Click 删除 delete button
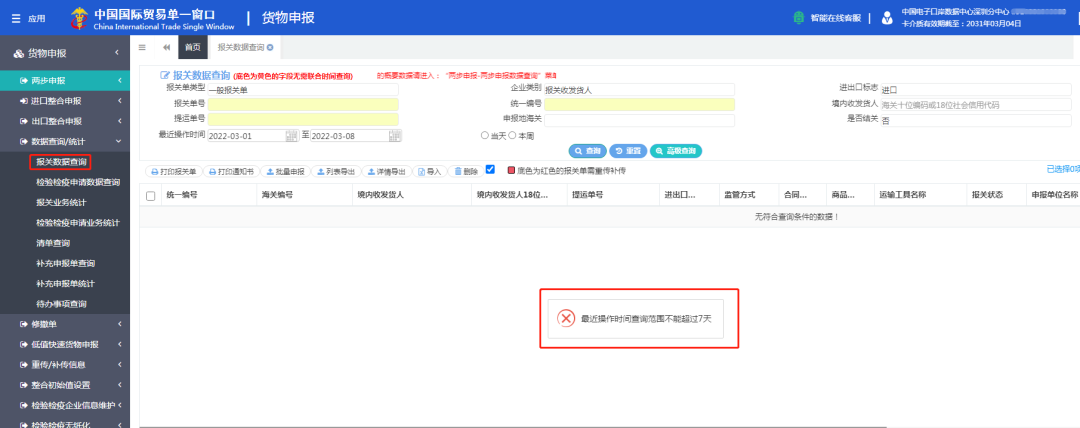This screenshot has height=428, width=1080. pyautogui.click(x=466, y=171)
